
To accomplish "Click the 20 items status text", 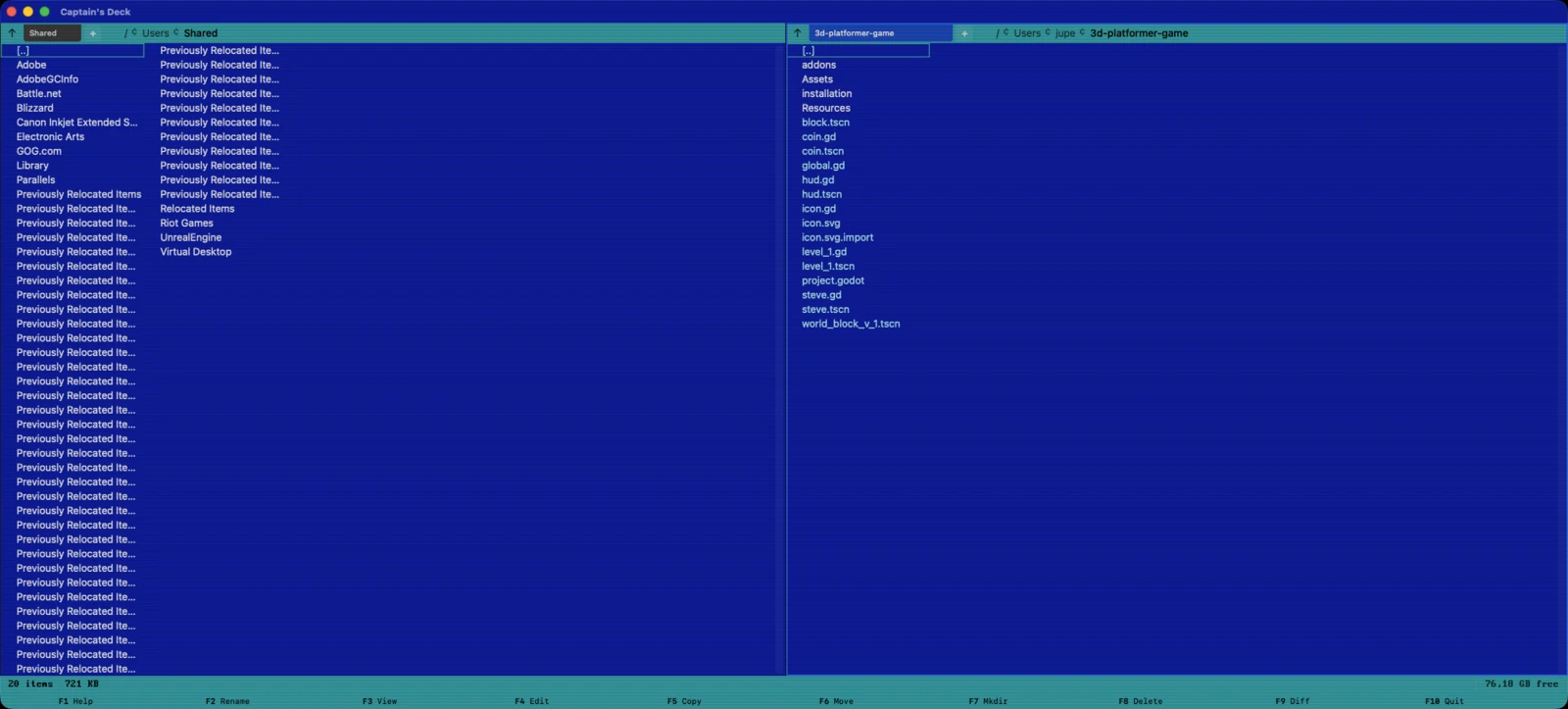I will click(x=30, y=684).
